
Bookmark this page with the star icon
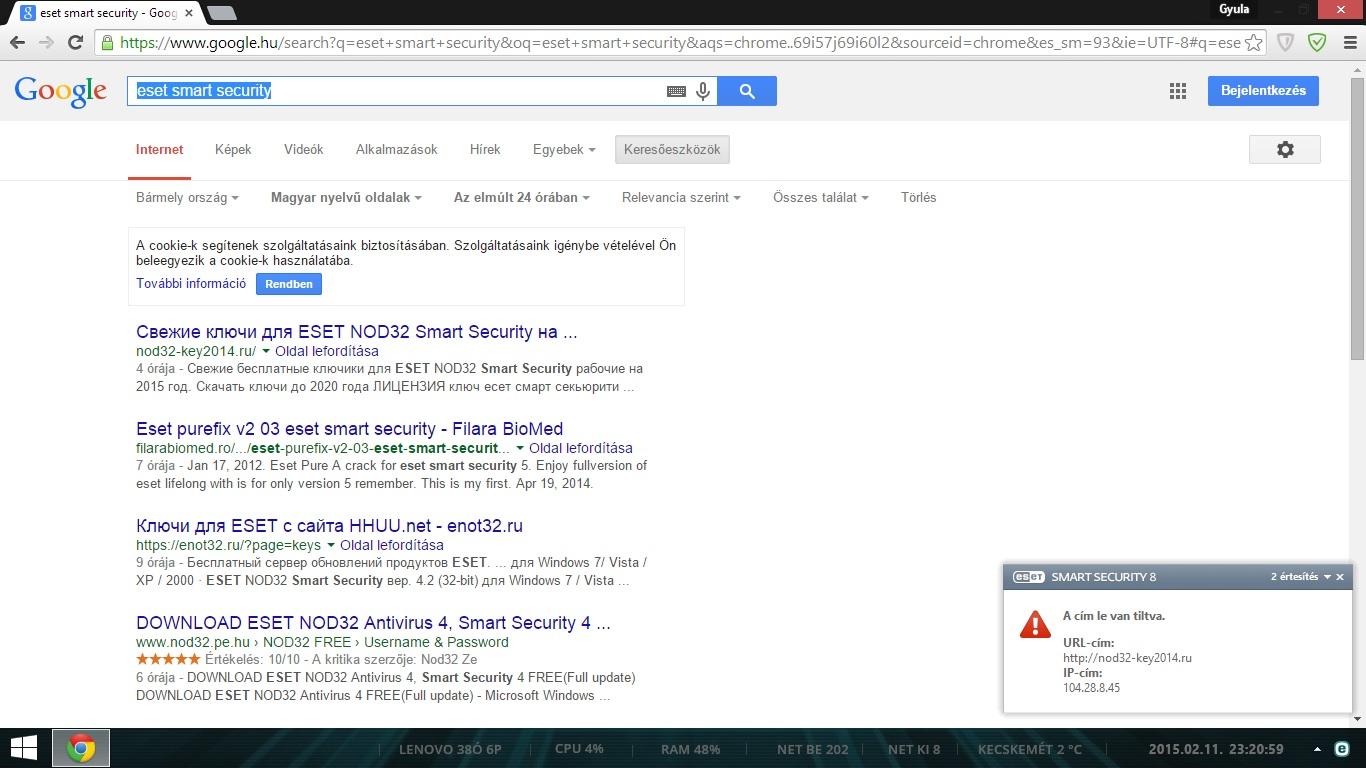pos(1253,43)
